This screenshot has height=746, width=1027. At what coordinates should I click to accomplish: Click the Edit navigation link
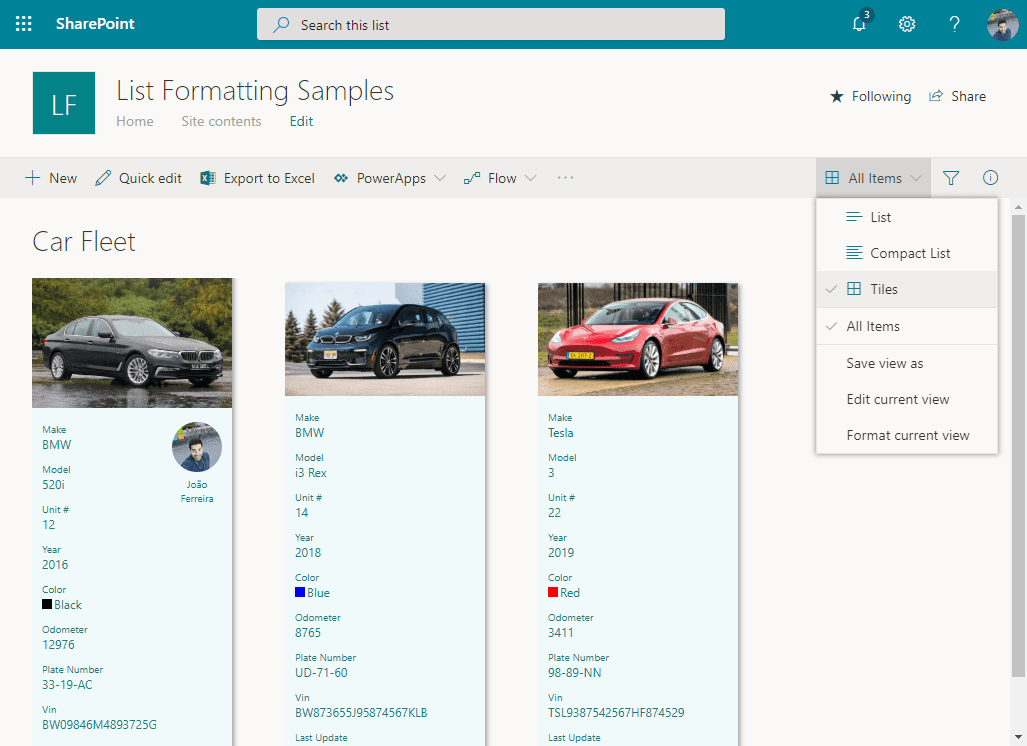pos(301,121)
